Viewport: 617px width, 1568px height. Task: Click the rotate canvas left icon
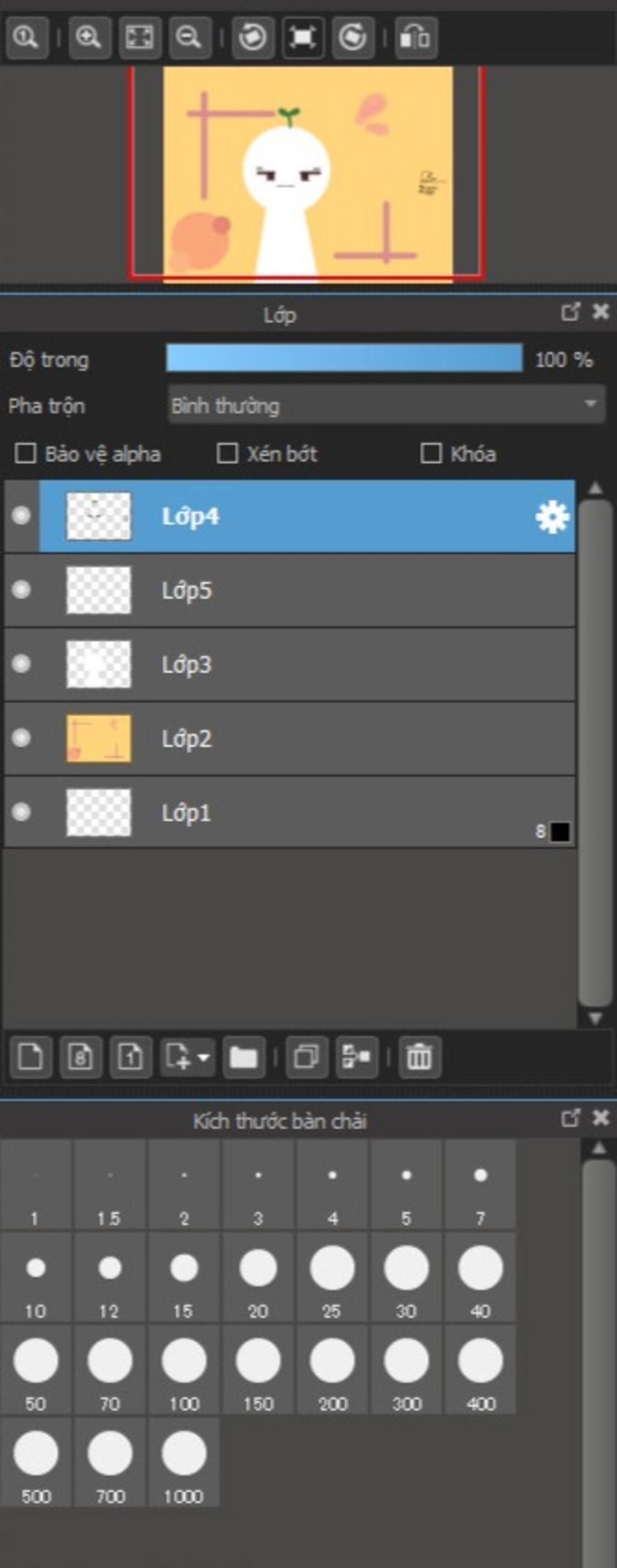pos(252,38)
